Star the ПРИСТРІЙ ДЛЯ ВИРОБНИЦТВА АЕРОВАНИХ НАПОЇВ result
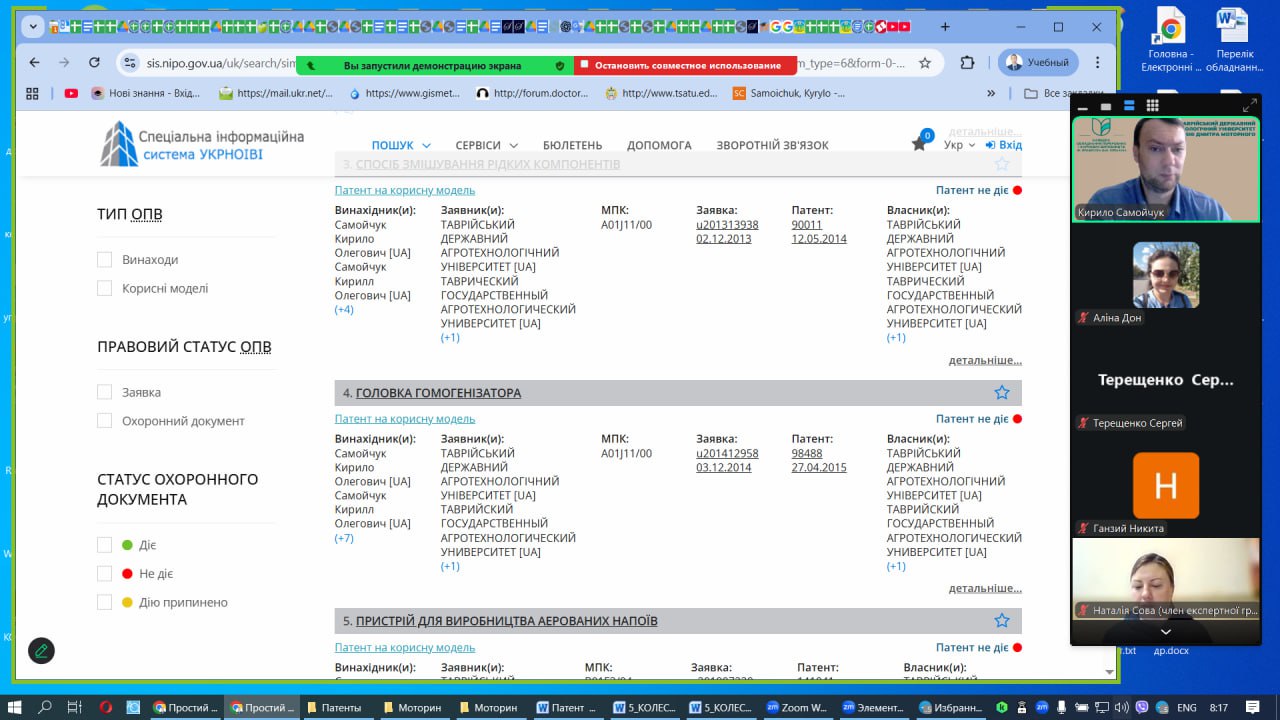Screen dimensions: 1280x720 coord(1001,621)
